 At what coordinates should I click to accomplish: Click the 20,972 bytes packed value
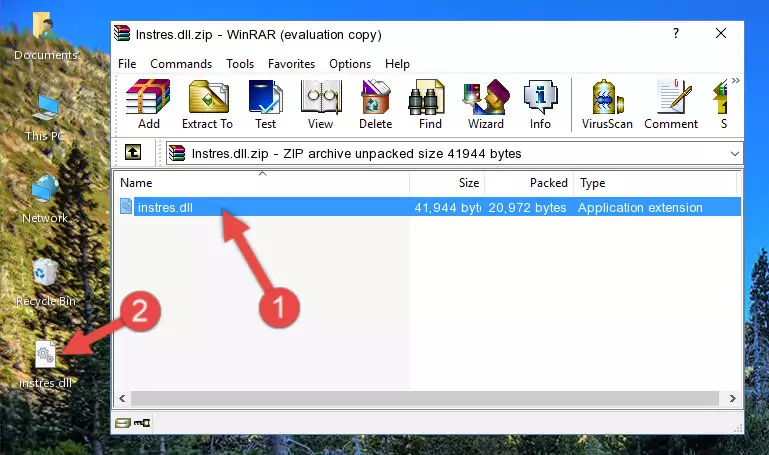[x=527, y=207]
